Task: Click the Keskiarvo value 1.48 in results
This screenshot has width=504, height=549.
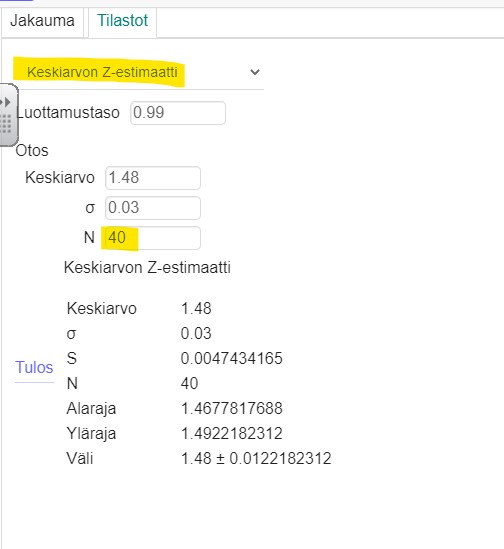Action: point(196,309)
